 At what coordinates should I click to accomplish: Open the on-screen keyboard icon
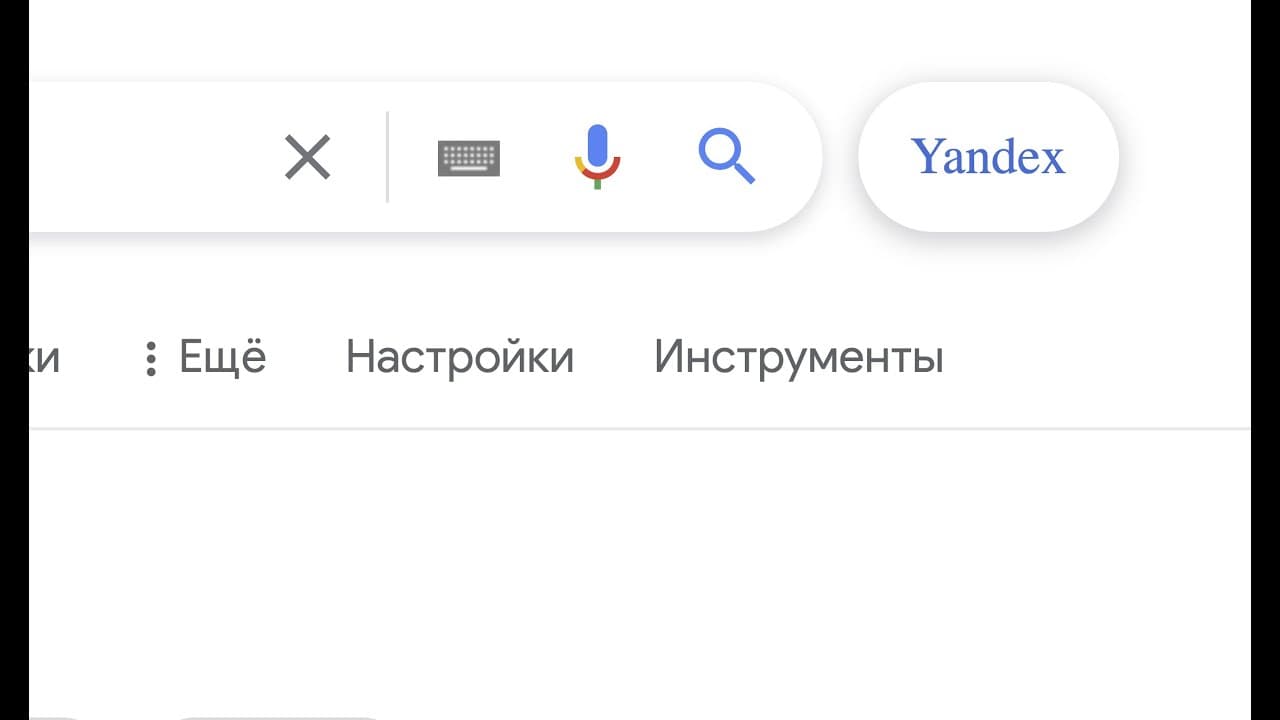coord(469,158)
